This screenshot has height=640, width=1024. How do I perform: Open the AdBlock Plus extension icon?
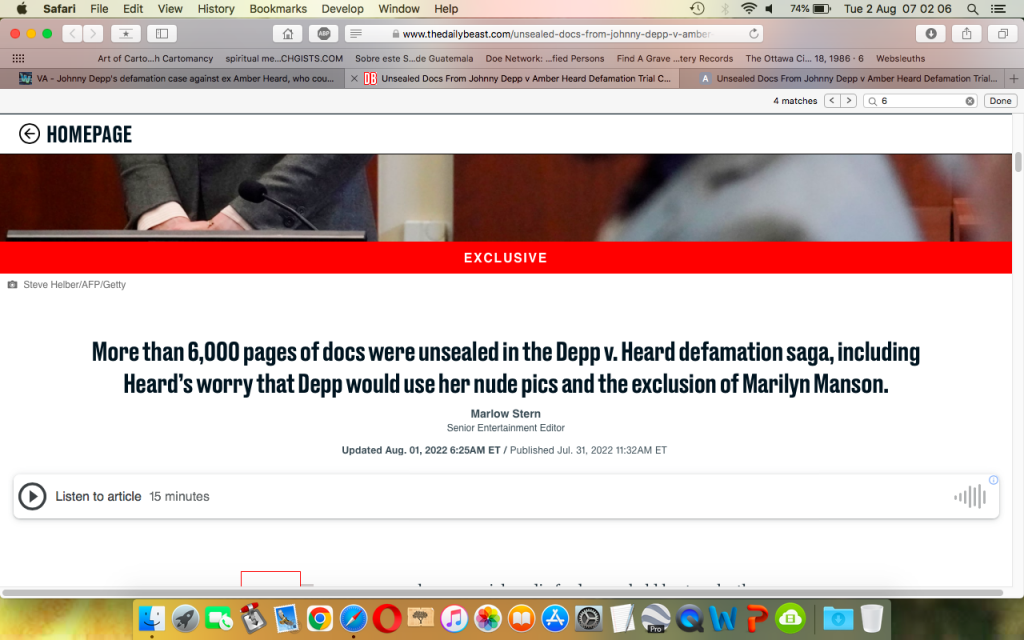(x=323, y=33)
